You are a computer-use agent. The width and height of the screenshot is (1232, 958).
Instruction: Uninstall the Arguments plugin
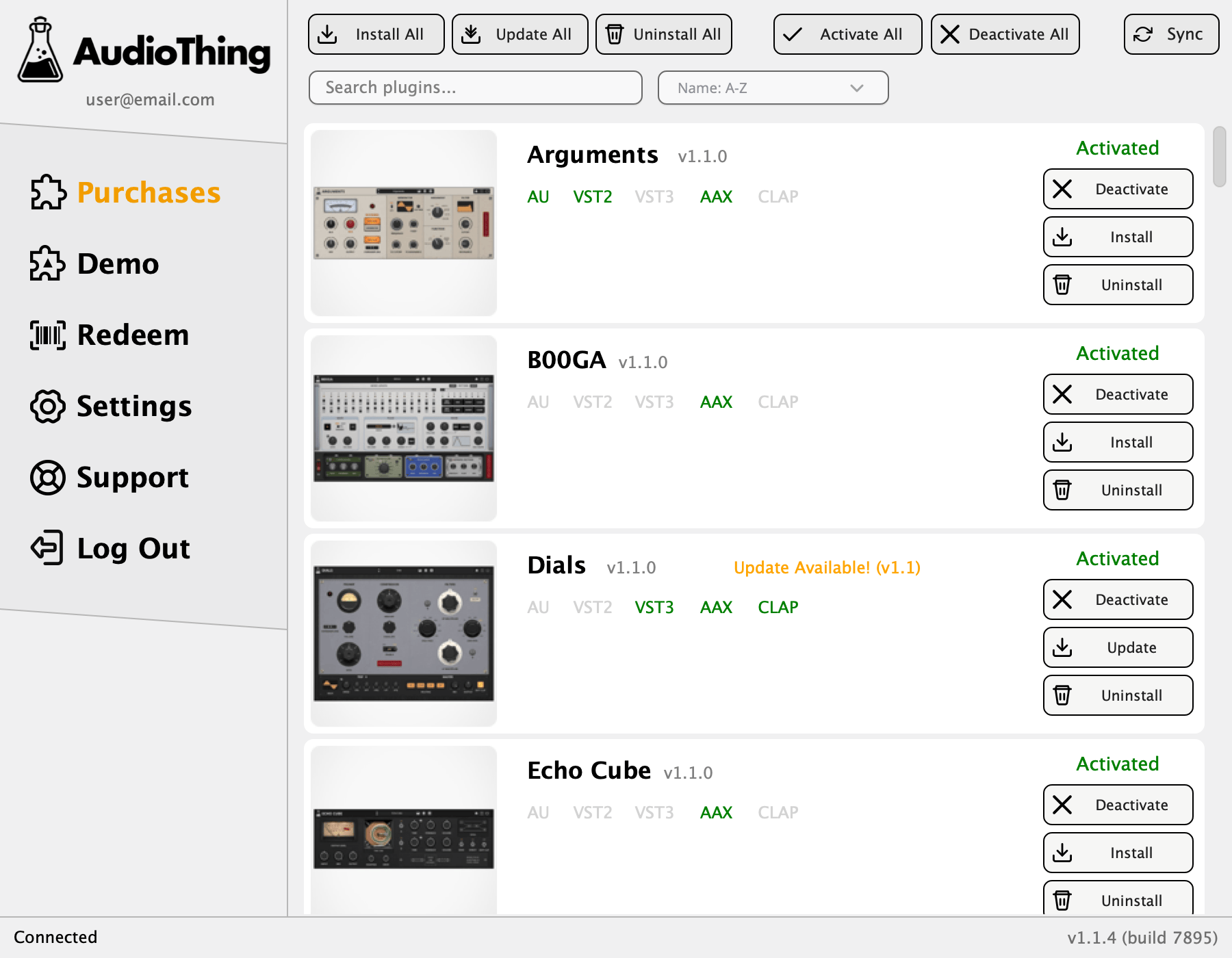click(x=1118, y=285)
